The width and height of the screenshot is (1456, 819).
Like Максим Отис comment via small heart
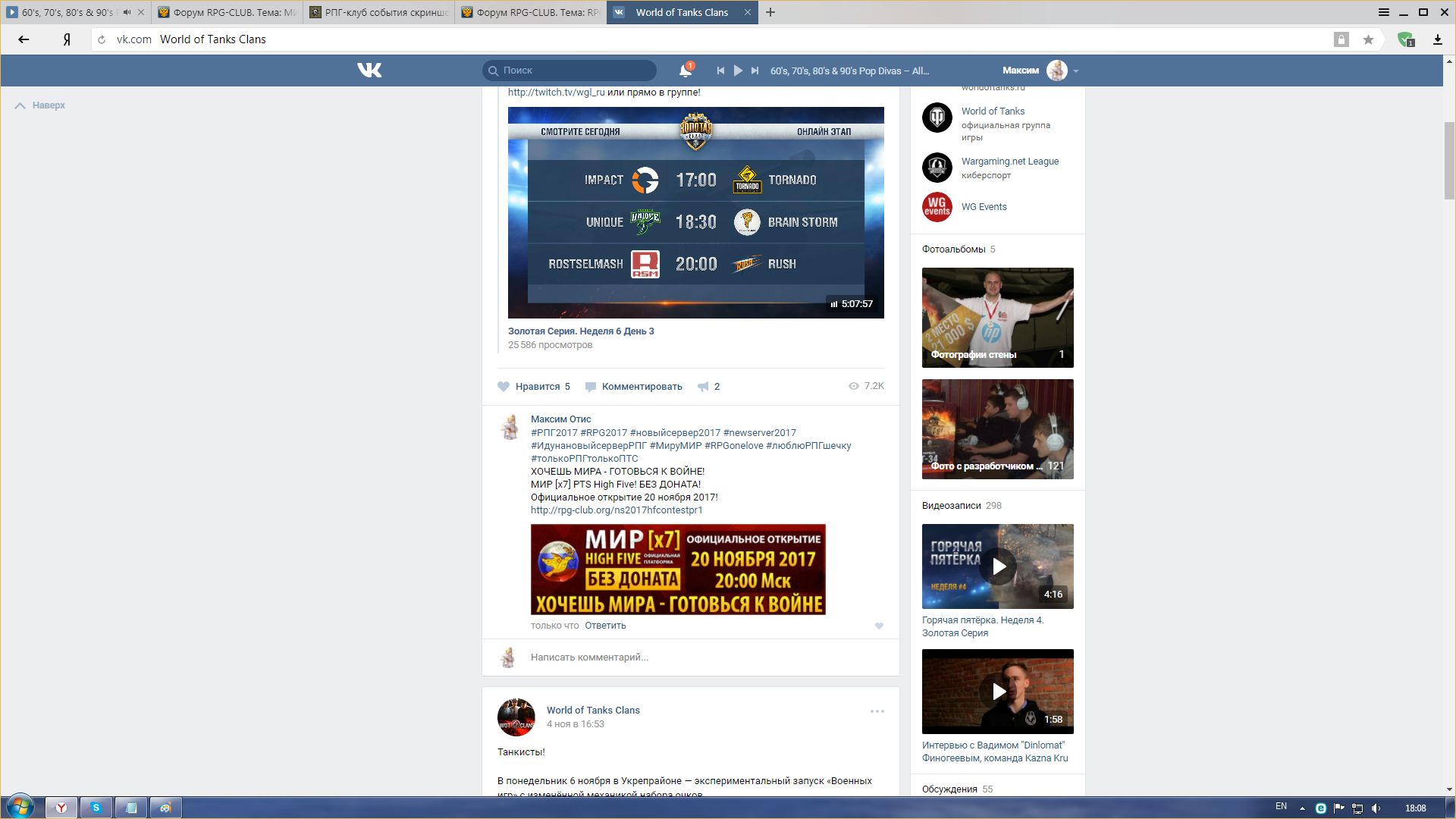point(879,626)
